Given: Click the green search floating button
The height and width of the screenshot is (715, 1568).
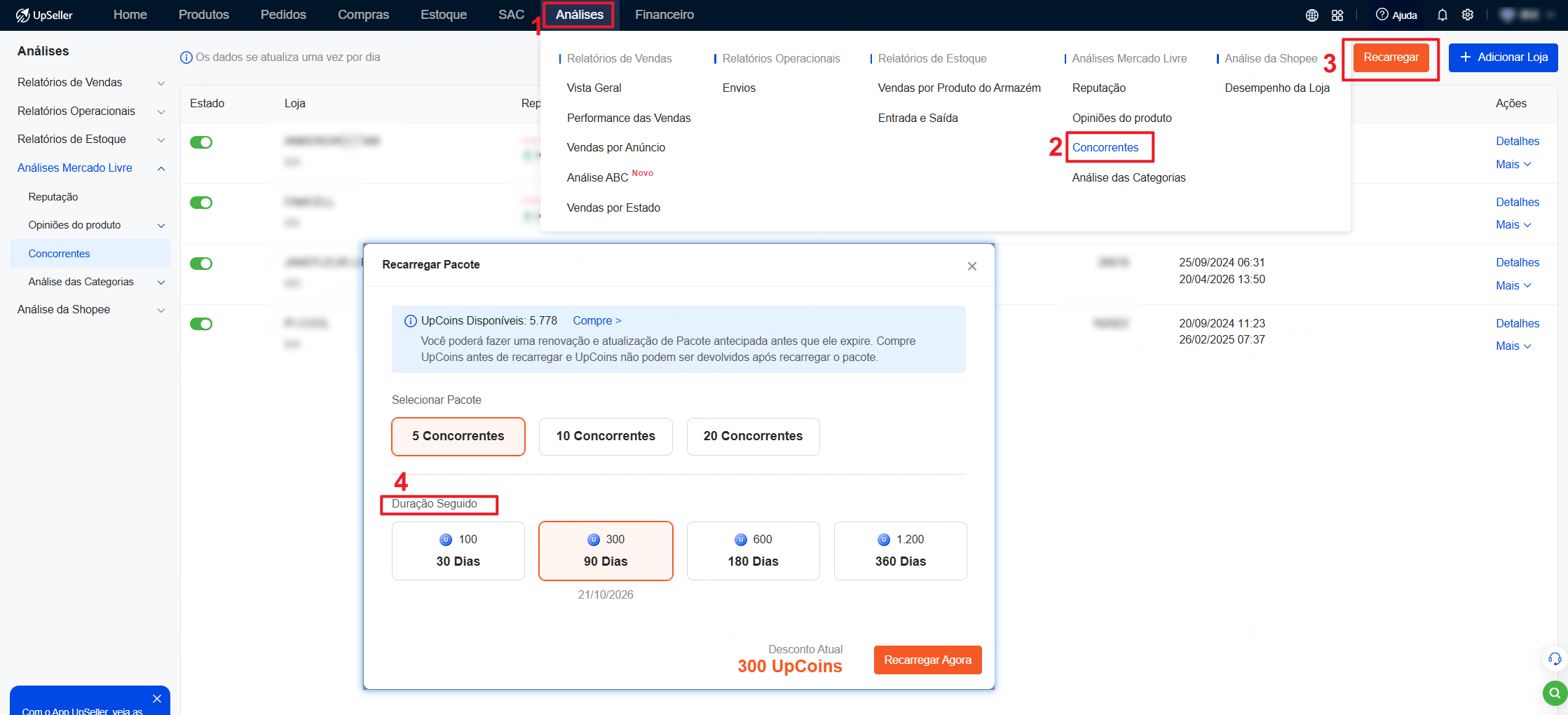Looking at the screenshot, I should (x=1555, y=693).
